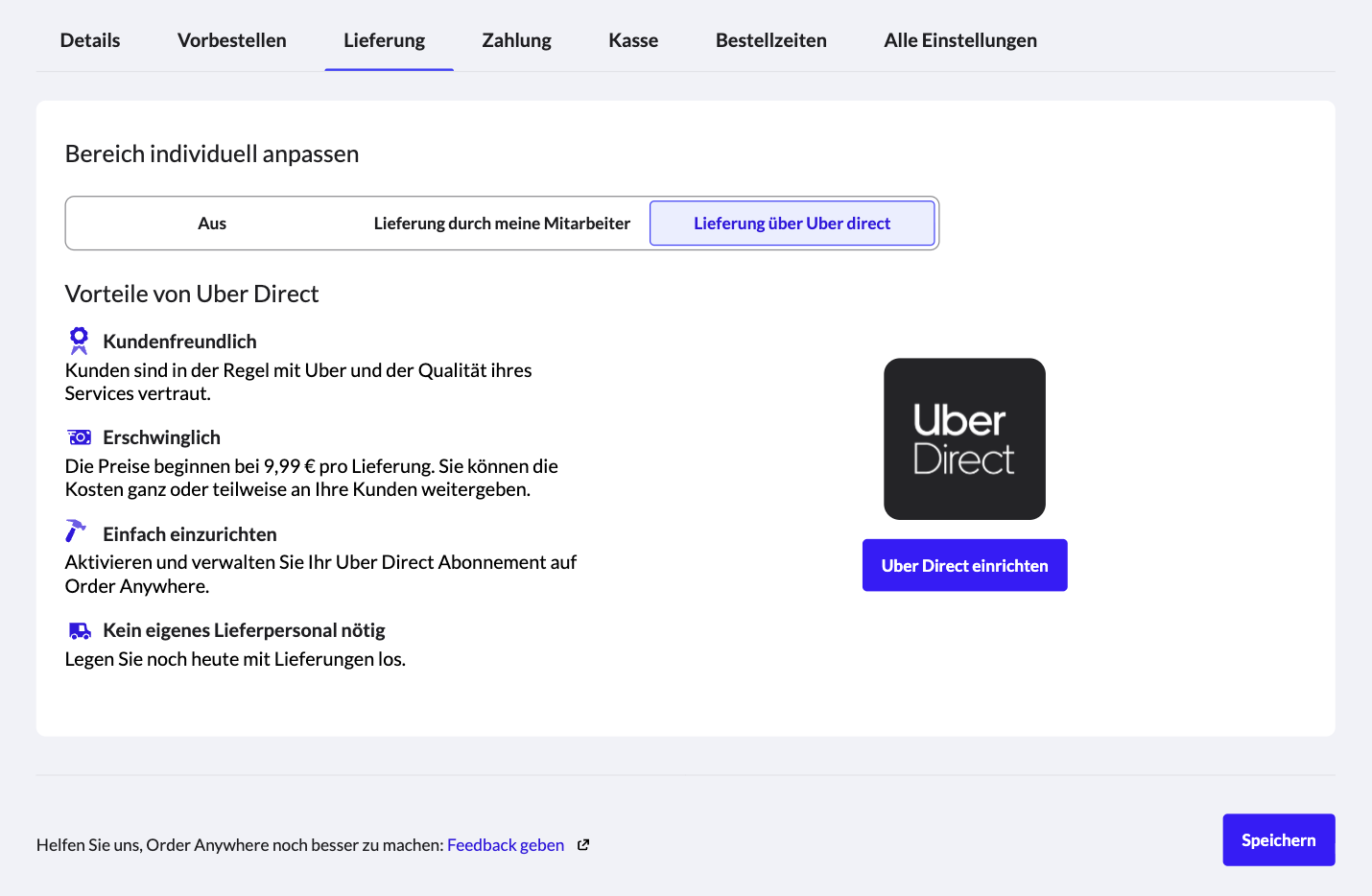Screen dimensions: 1372x896
Task: Click the heading 'Vorteile von Uber Direct'
Action: [192, 294]
